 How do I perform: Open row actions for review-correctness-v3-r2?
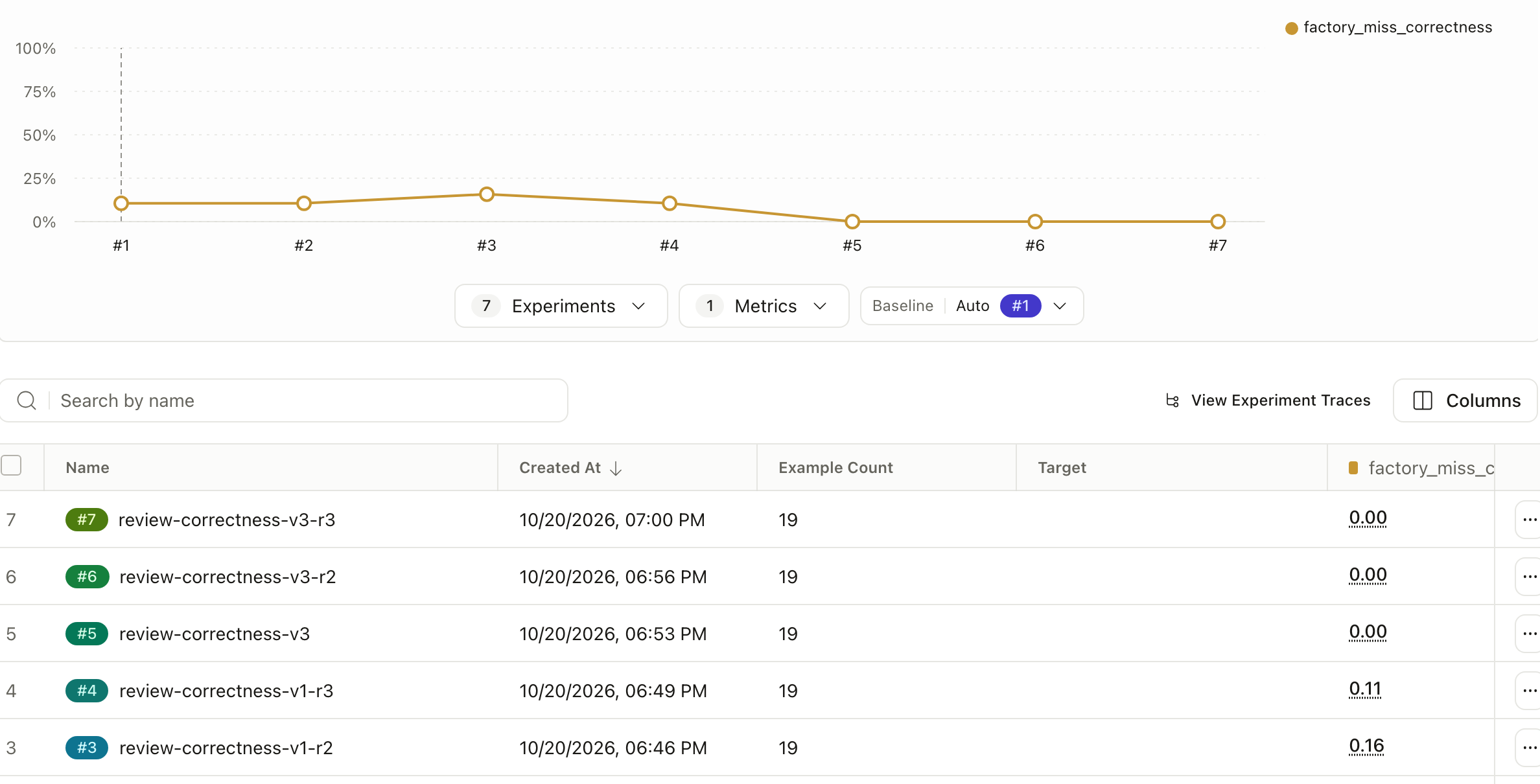[x=1530, y=577]
